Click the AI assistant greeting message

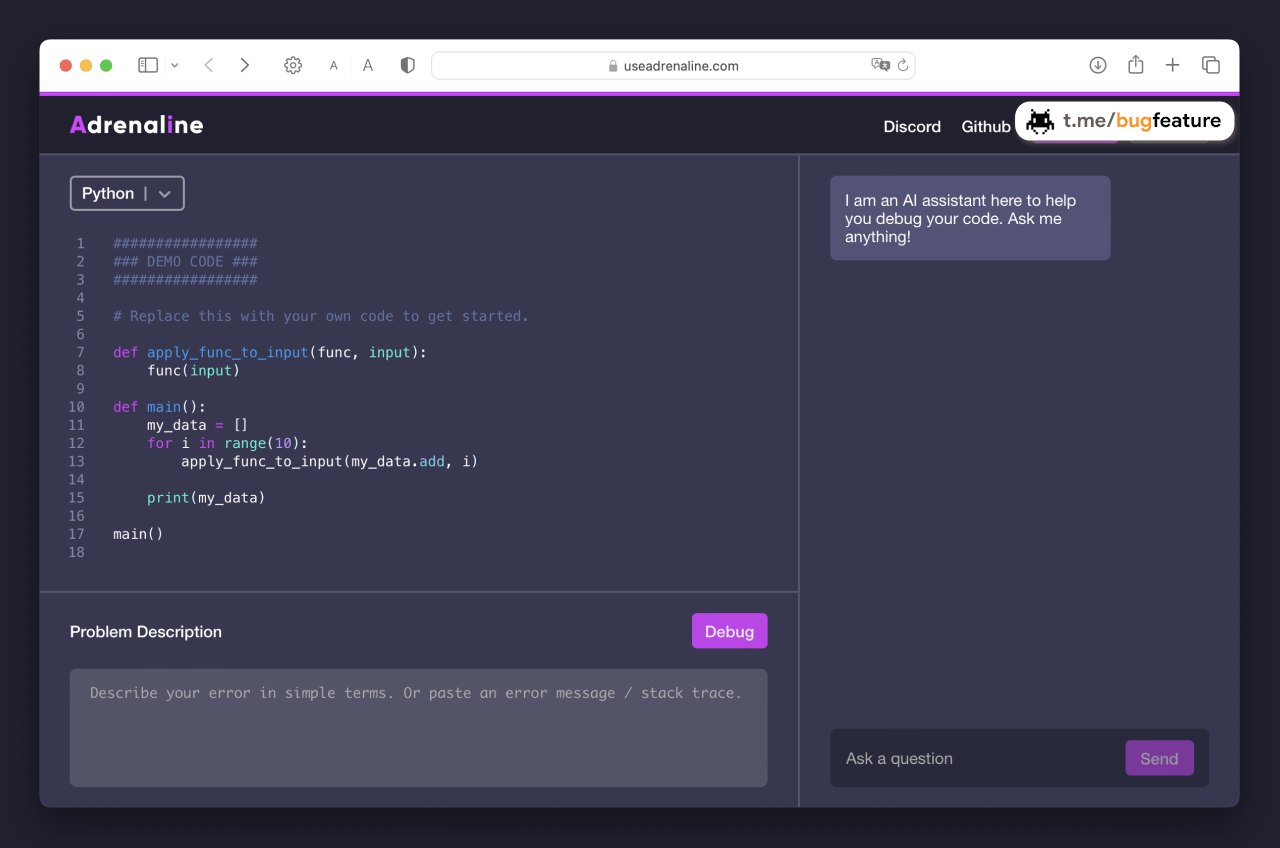pyautogui.click(x=970, y=218)
